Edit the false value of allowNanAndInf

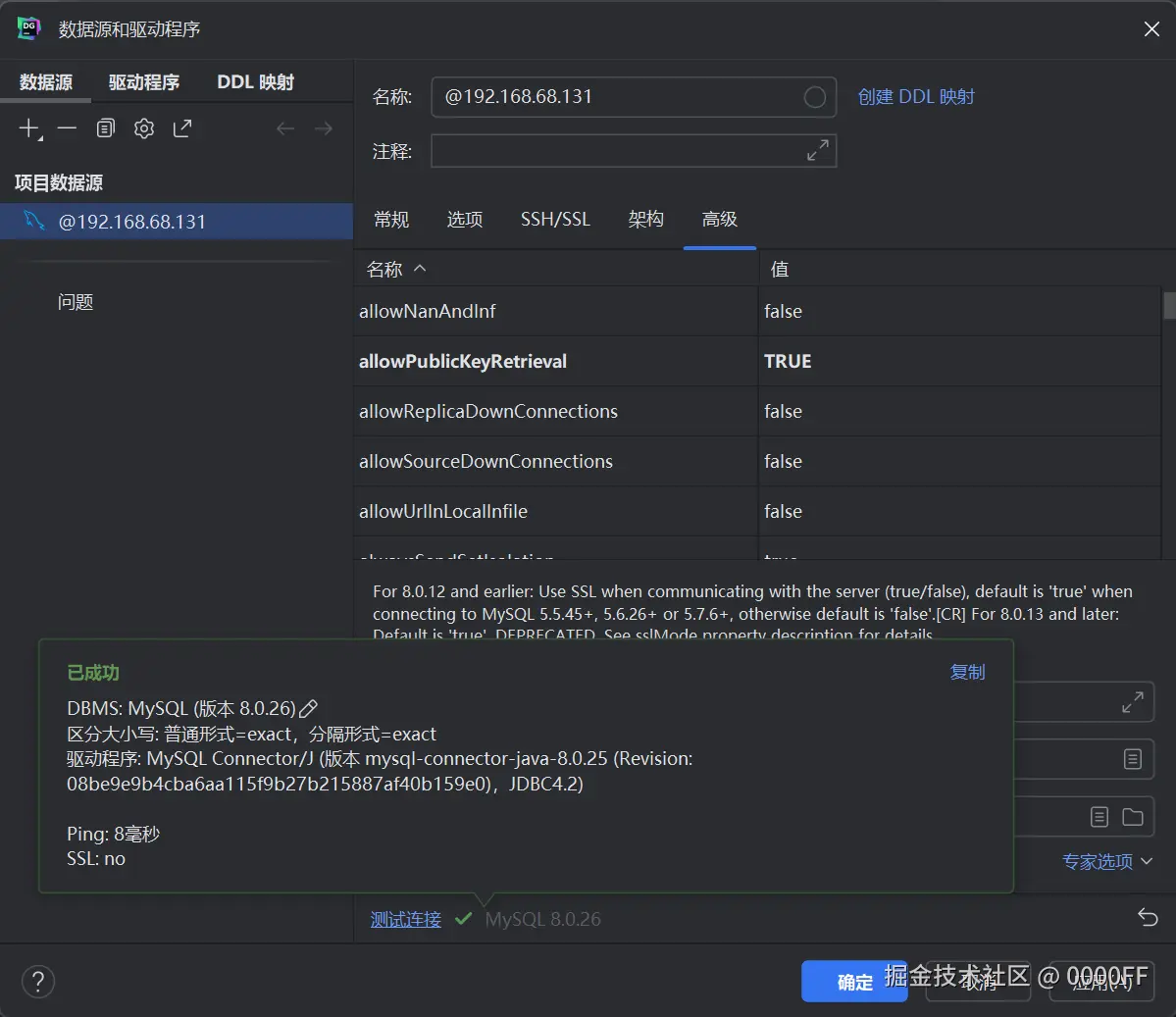(960, 311)
